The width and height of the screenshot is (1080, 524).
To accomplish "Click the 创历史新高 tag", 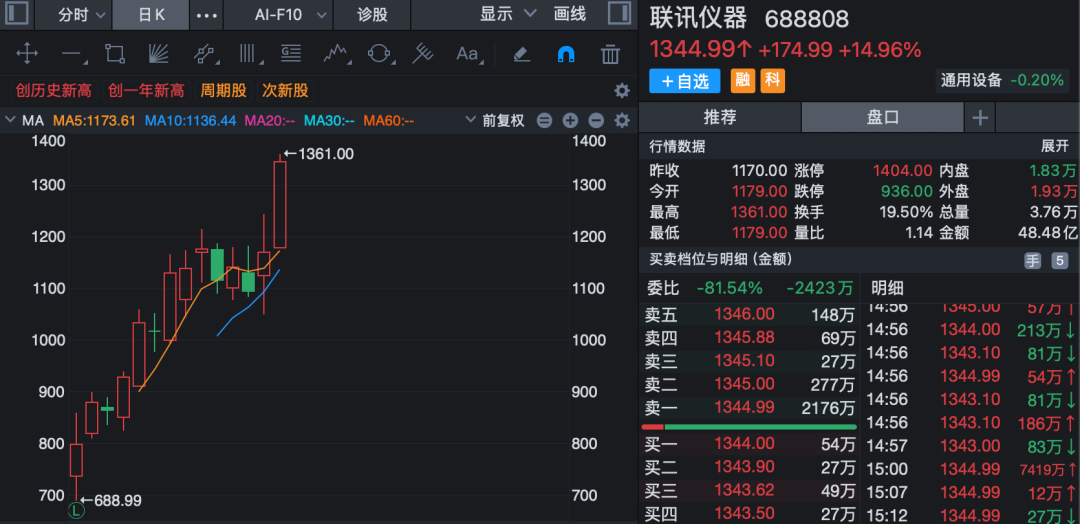I will tap(54, 90).
